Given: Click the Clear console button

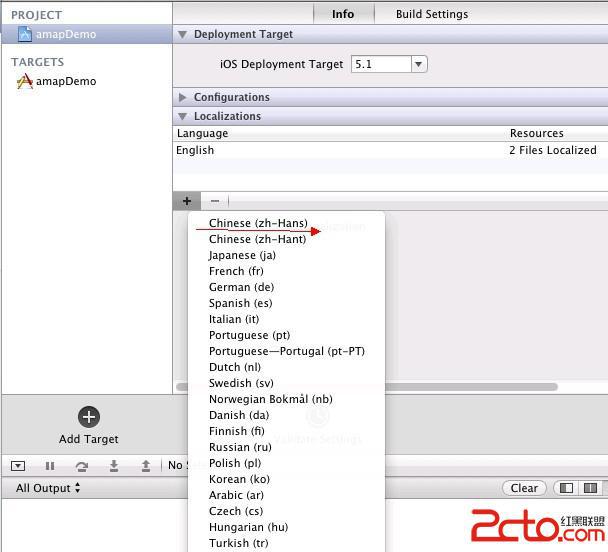Looking at the screenshot, I should (x=524, y=488).
